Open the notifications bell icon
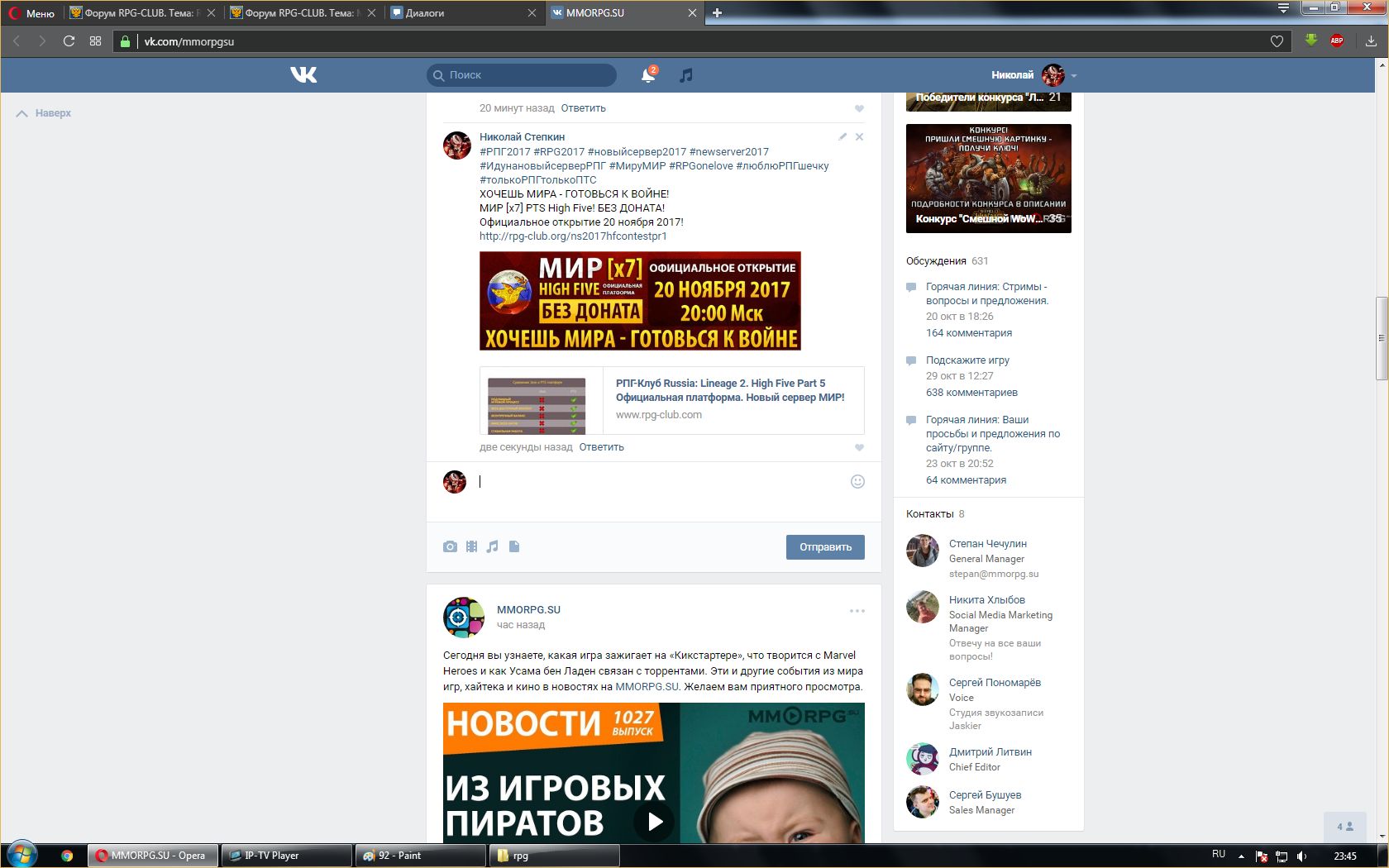The width and height of the screenshot is (1389, 868). (648, 75)
